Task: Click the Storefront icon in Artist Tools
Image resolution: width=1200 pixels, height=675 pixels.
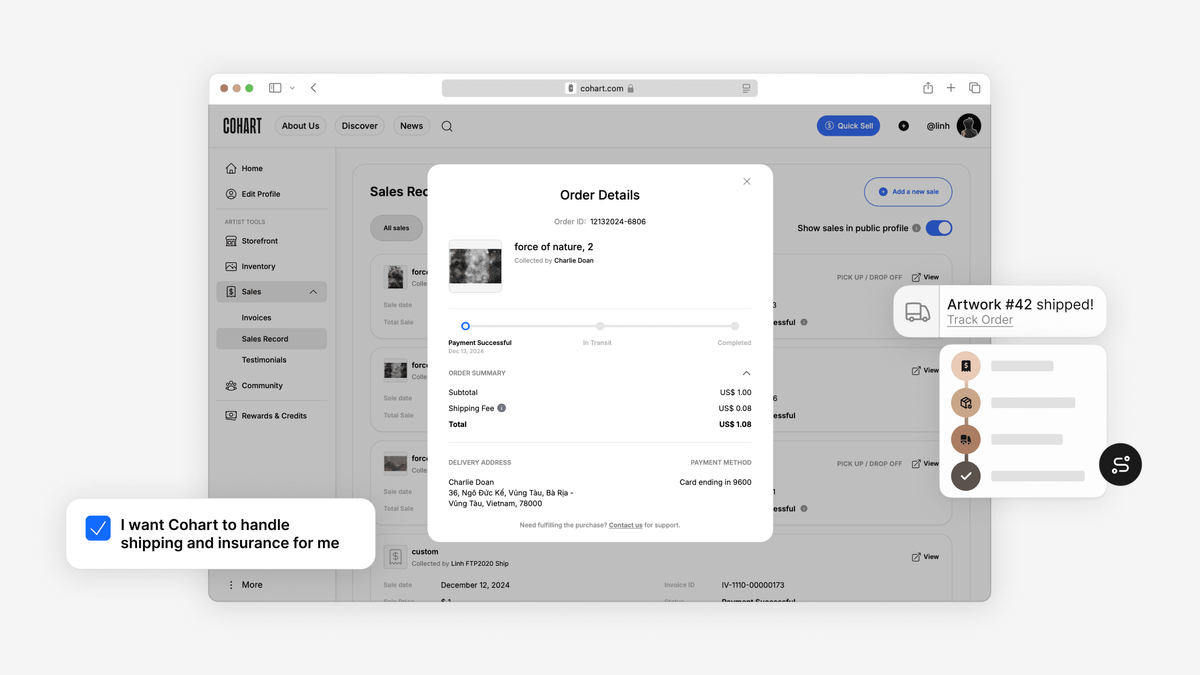Action: [231, 241]
